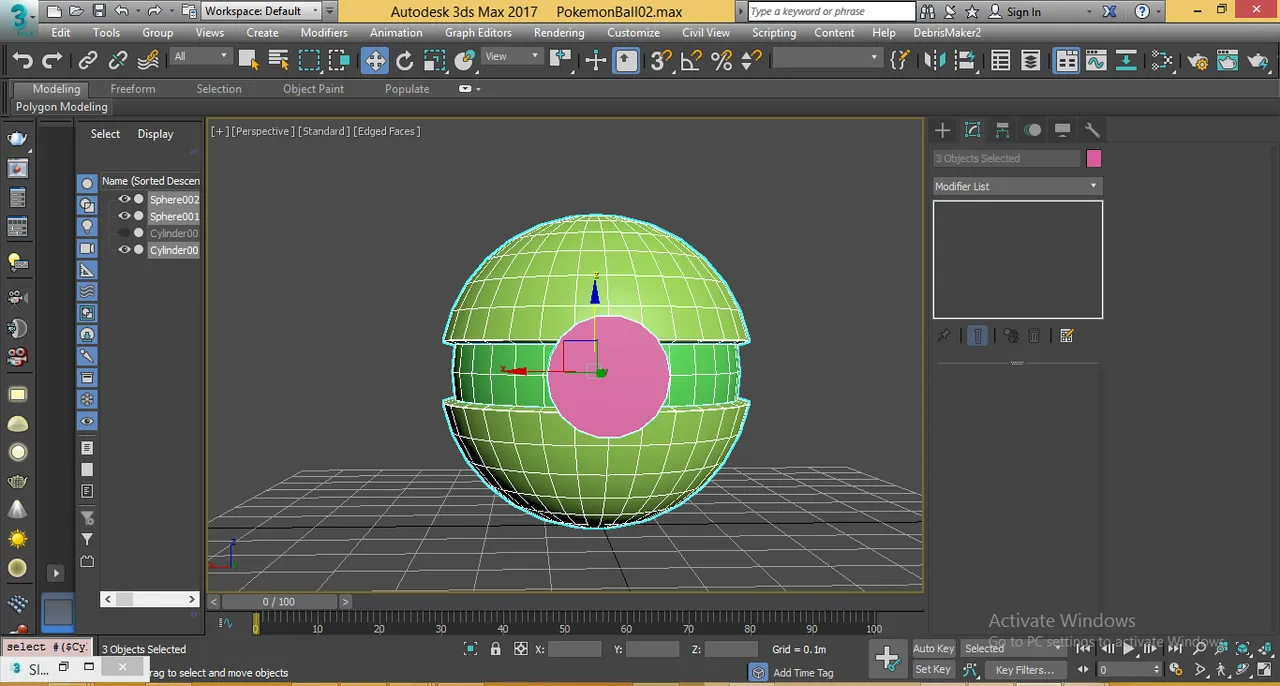Open Display menu in scene explorer
Image resolution: width=1280 pixels, height=686 pixels.
[x=155, y=134]
